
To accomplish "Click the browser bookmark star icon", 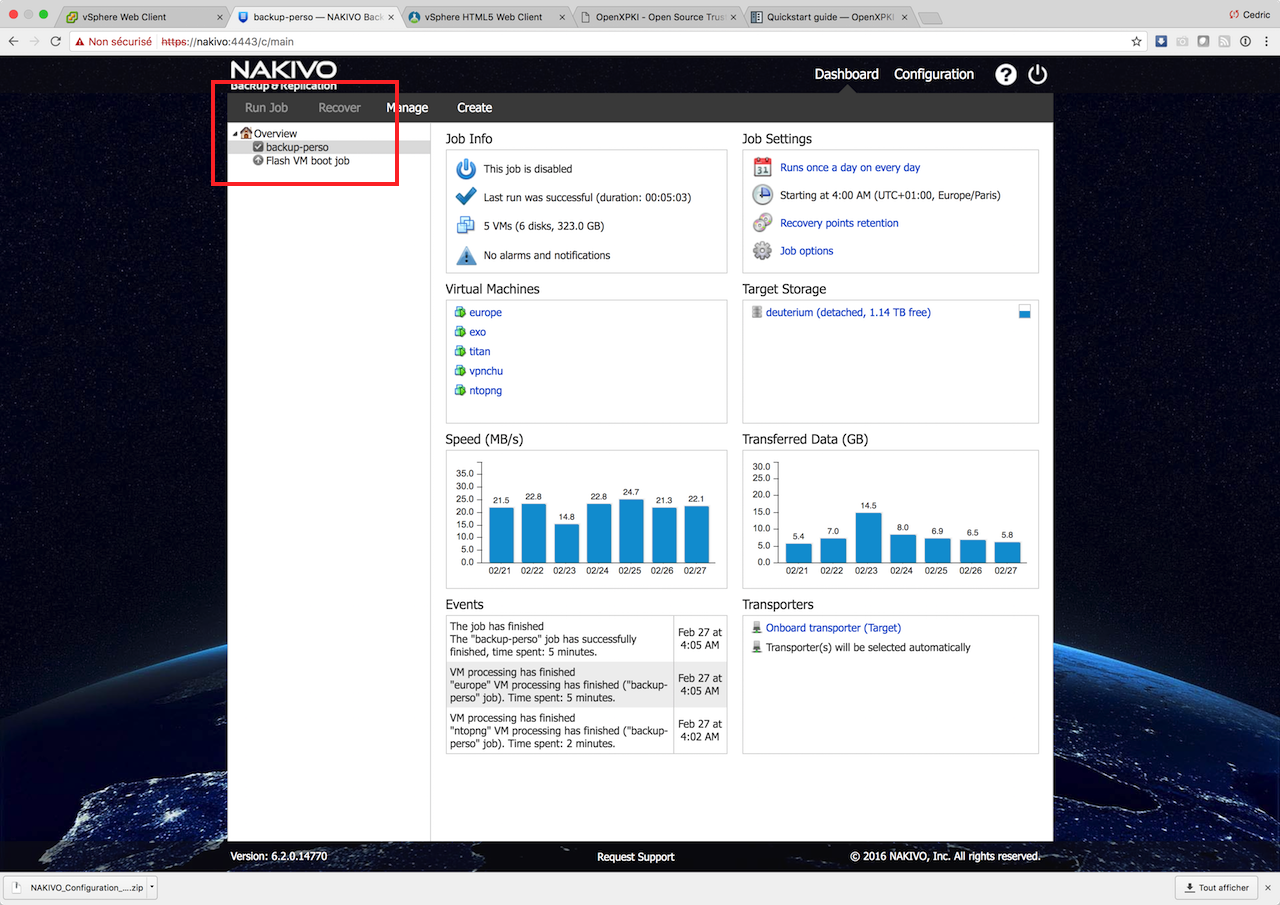I will pos(1136,42).
